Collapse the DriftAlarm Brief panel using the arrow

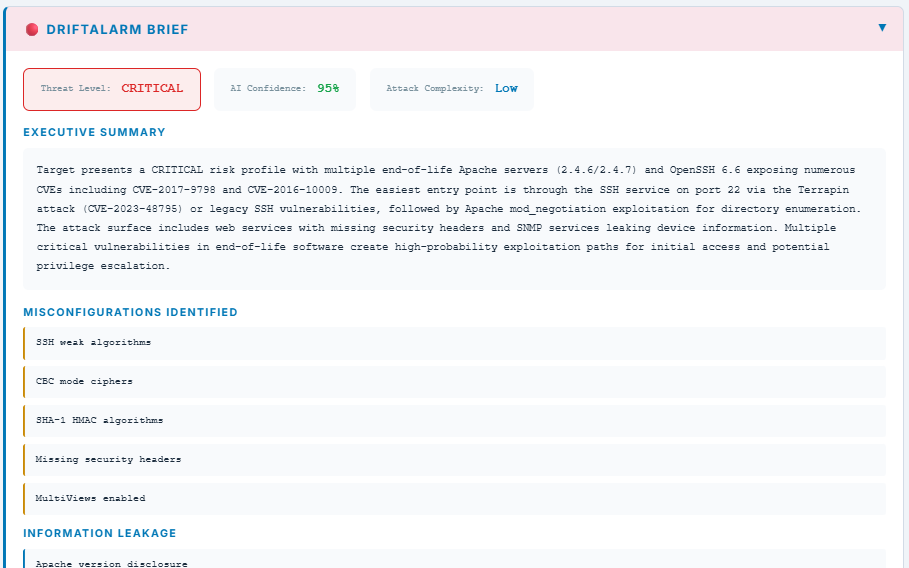click(882, 28)
